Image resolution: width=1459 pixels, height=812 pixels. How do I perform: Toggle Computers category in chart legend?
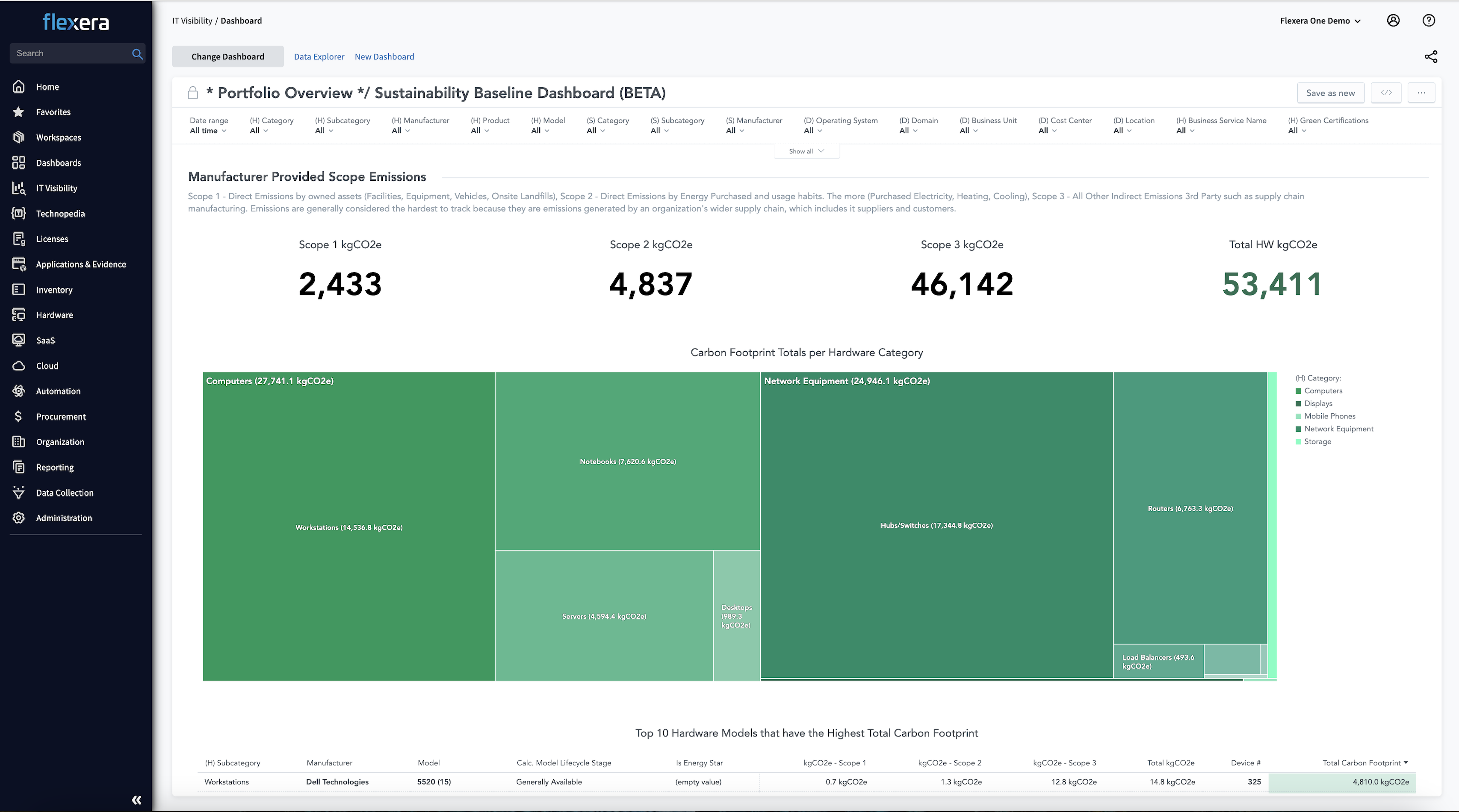(x=1323, y=391)
